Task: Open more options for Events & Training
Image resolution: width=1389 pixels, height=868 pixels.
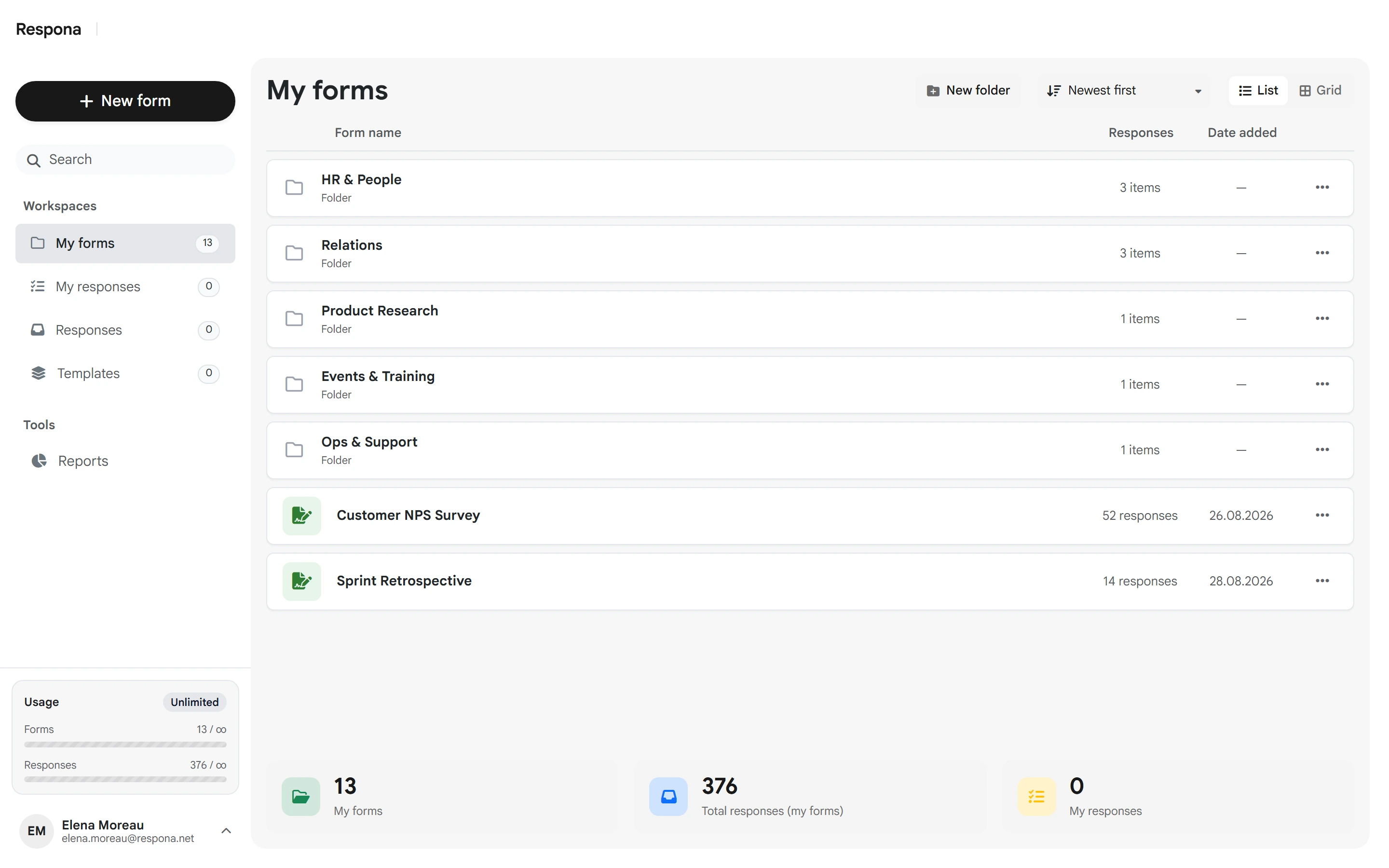Action: pos(1322,383)
